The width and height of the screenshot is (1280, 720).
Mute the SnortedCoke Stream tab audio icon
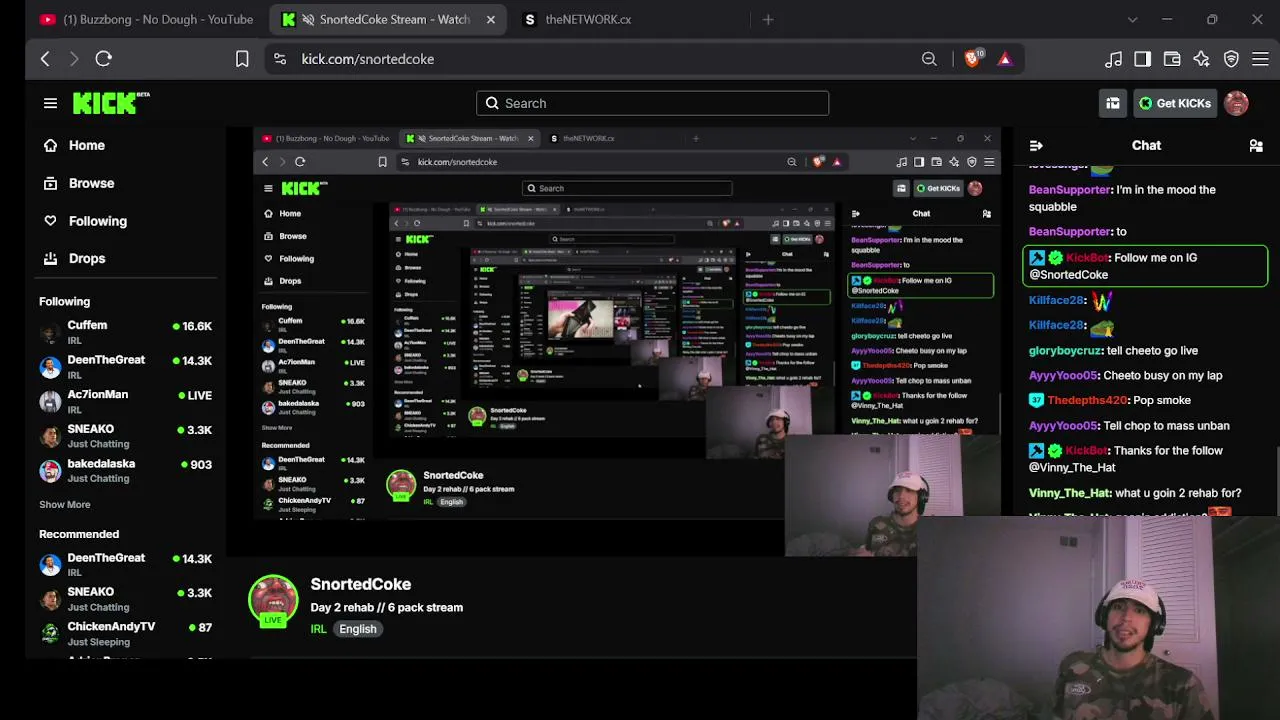309,19
